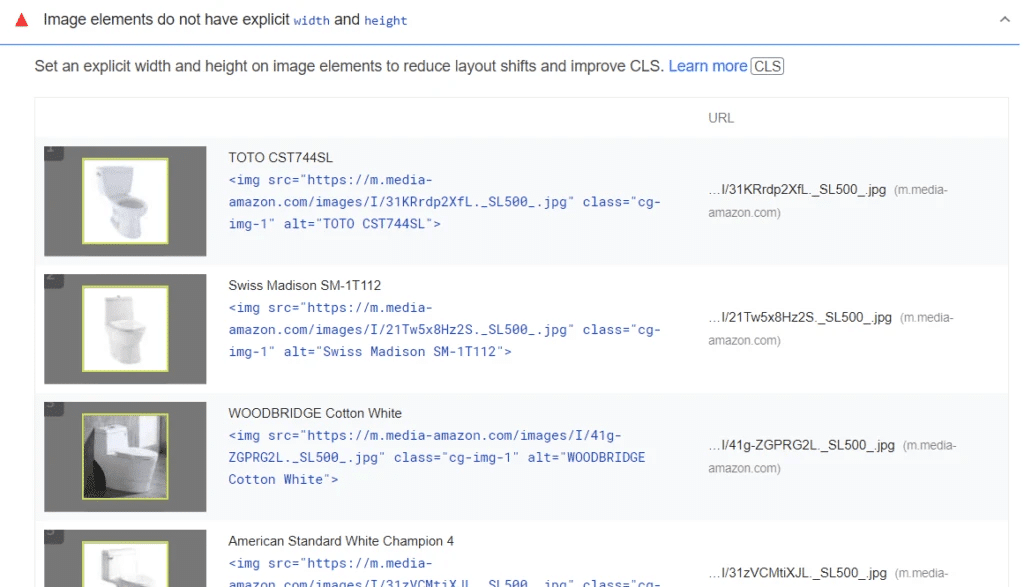The image size is (1024, 587).
Task: Select the TOTO CST744SL element title
Action: point(280,158)
